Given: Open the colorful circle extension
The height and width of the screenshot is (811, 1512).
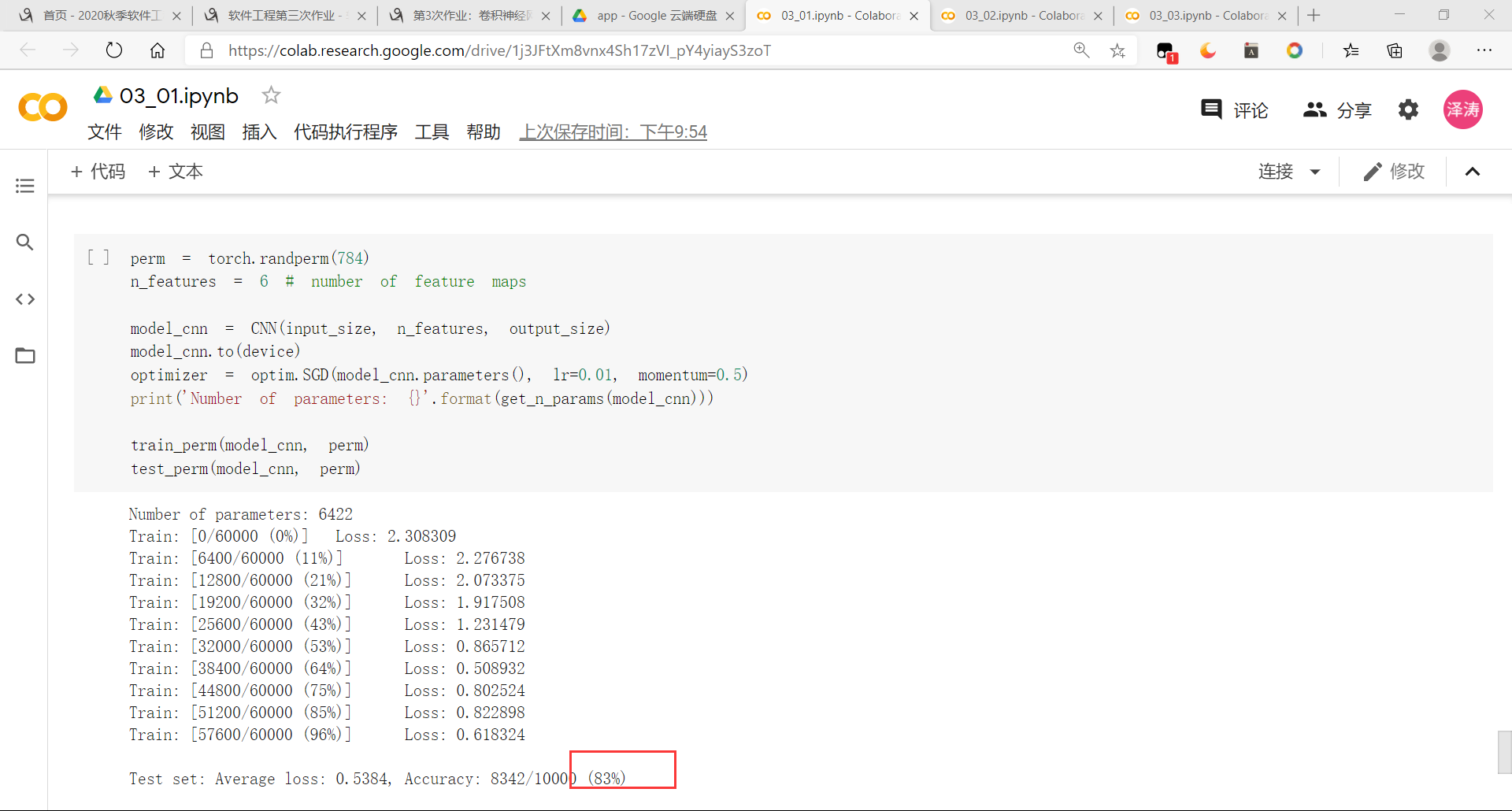Looking at the screenshot, I should [x=1295, y=50].
